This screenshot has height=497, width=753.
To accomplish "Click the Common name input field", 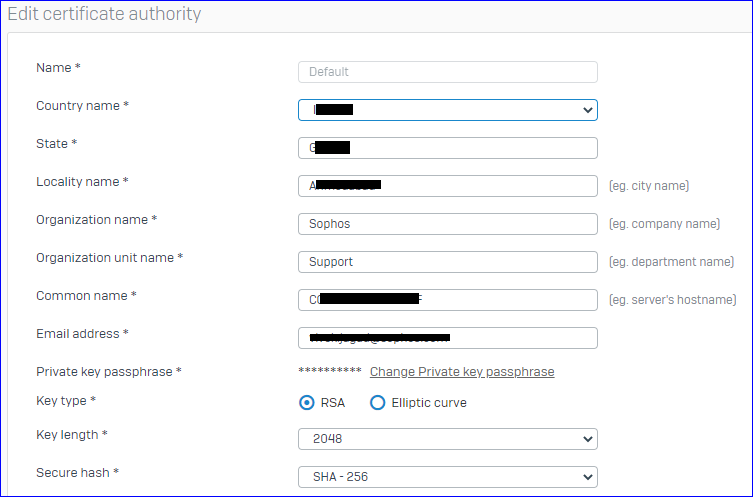I will coord(448,300).
